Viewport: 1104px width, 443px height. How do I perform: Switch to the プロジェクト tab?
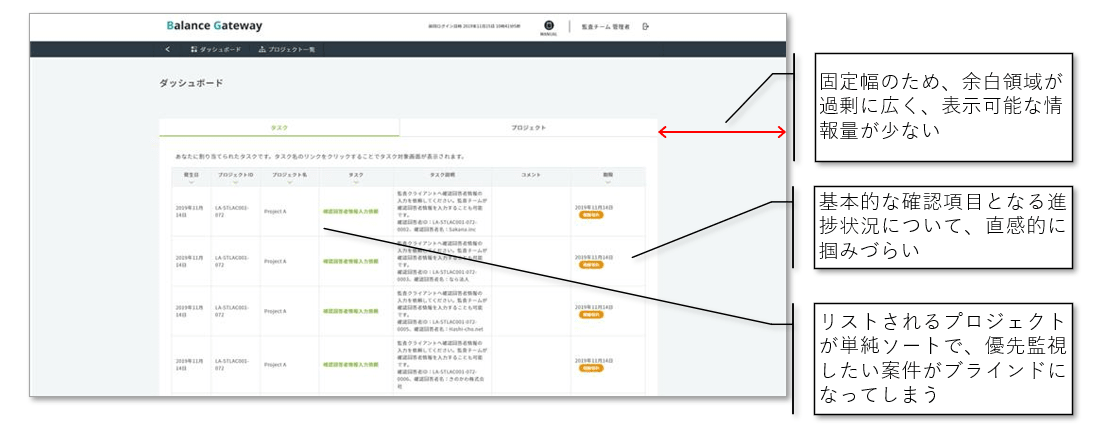528,128
